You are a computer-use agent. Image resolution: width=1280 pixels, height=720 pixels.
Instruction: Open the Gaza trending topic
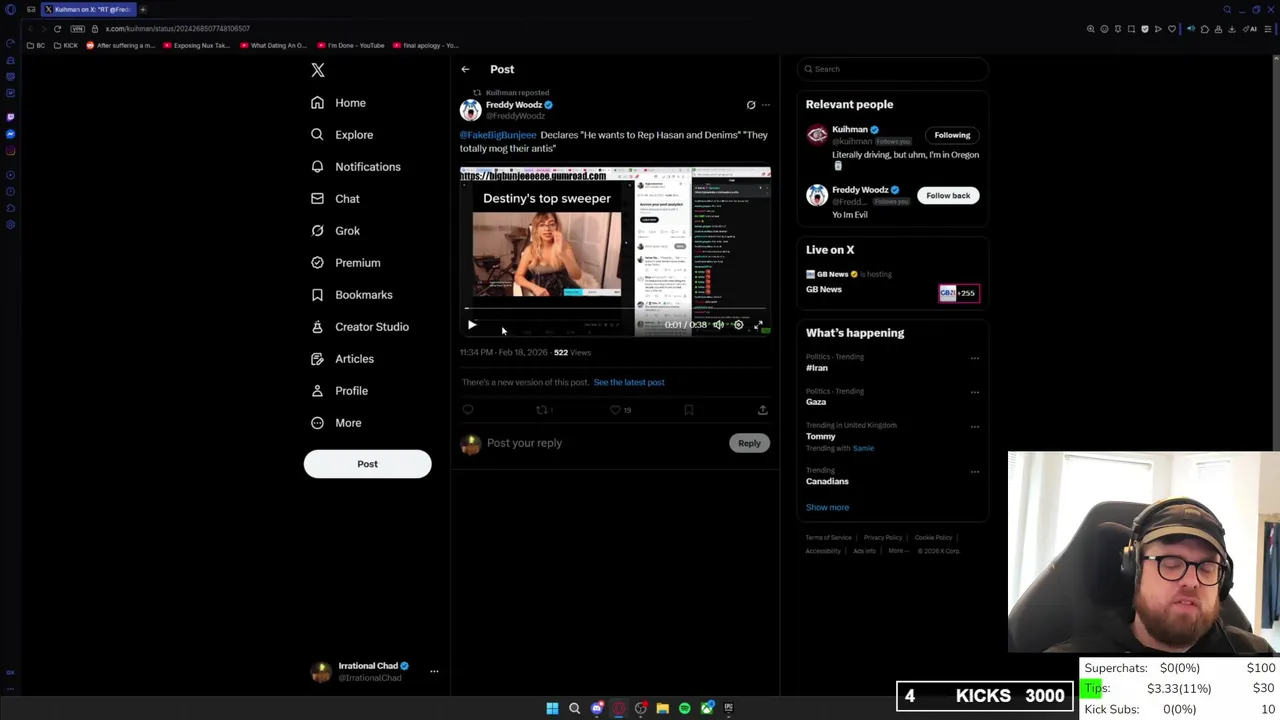coord(816,402)
